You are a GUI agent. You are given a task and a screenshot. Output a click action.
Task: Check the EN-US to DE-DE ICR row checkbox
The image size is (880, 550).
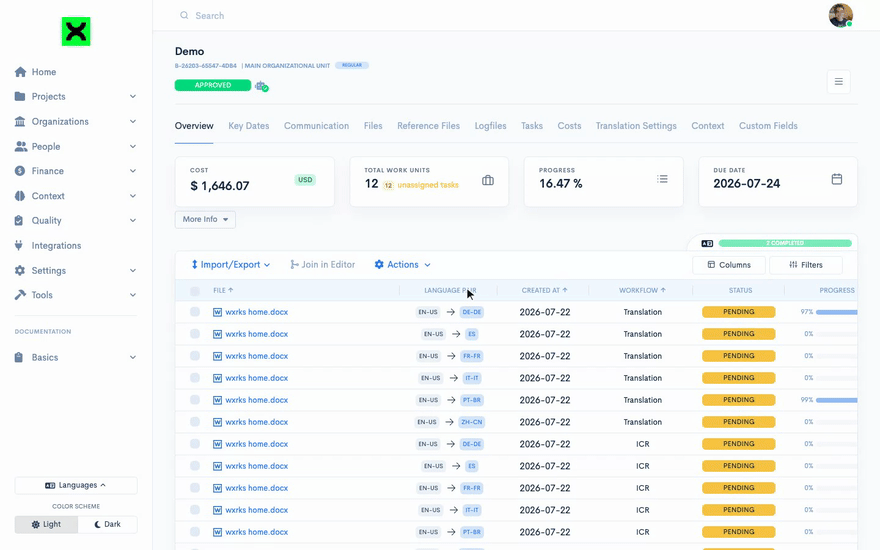[195, 443]
